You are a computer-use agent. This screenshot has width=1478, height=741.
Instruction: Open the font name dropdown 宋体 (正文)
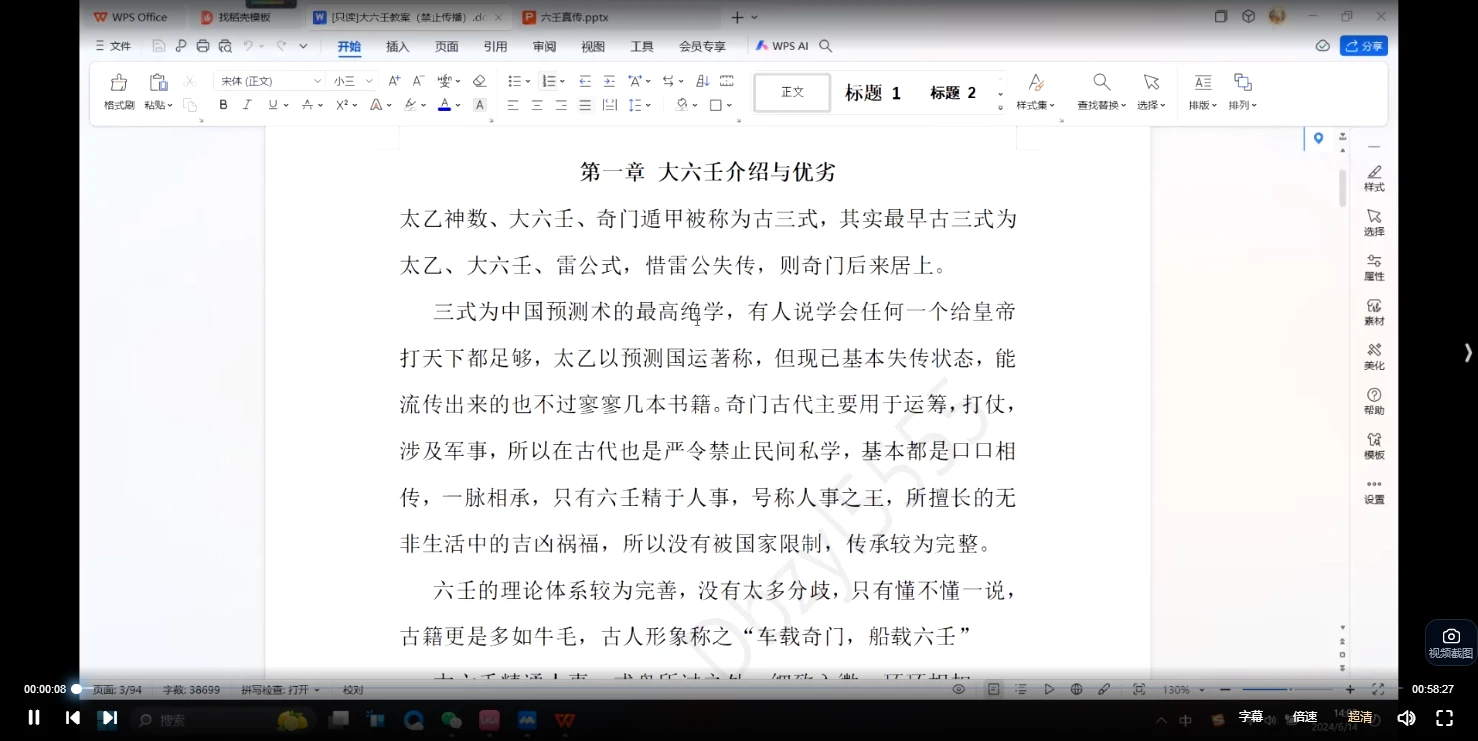[271, 81]
